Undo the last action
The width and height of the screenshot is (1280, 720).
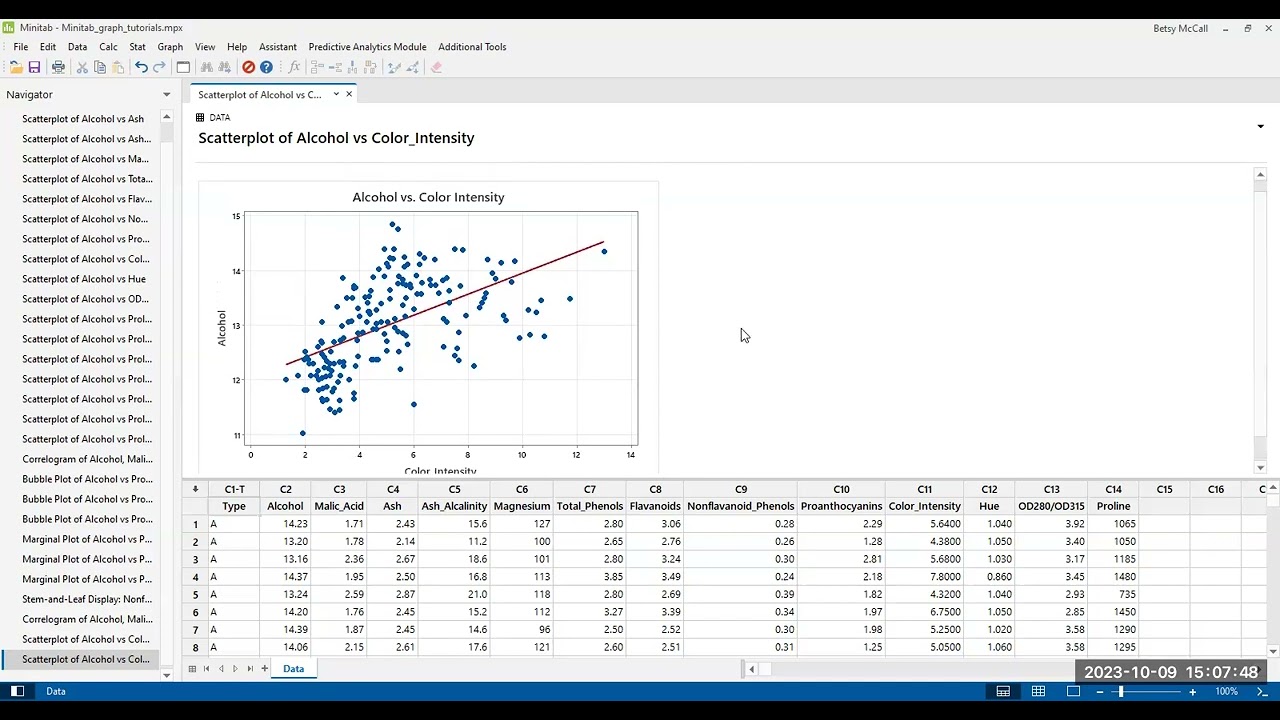point(141,67)
